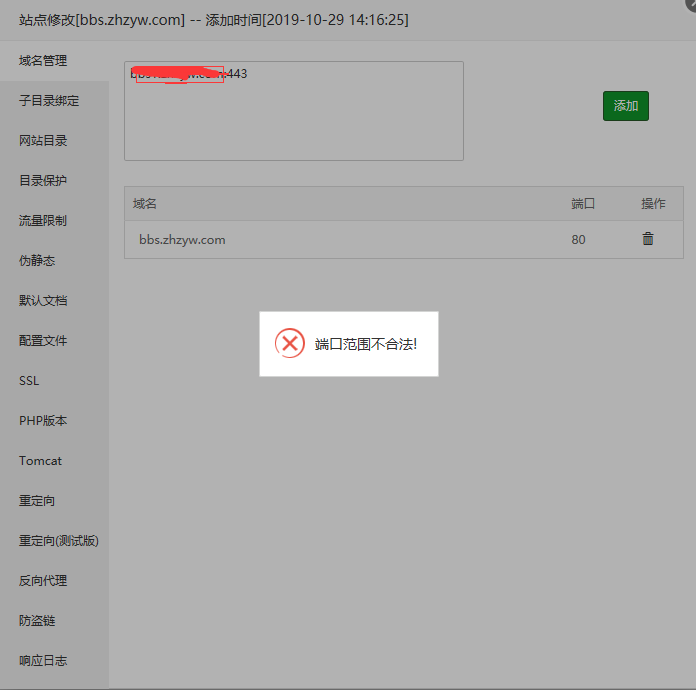This screenshot has width=696, height=690.
Task: Go to 反向代理 settings
Action: tap(54, 580)
